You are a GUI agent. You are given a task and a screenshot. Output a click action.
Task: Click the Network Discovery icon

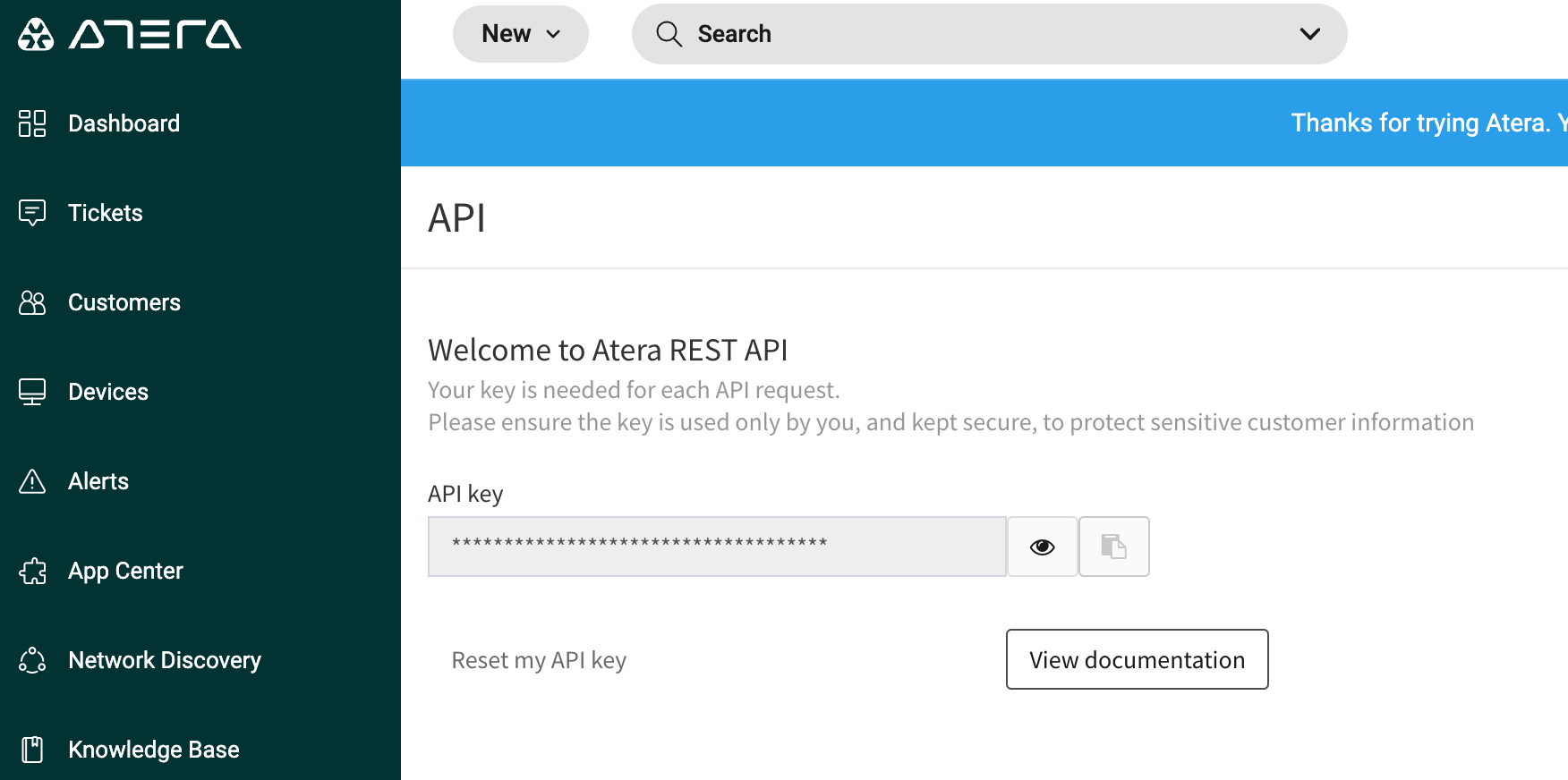coord(32,660)
